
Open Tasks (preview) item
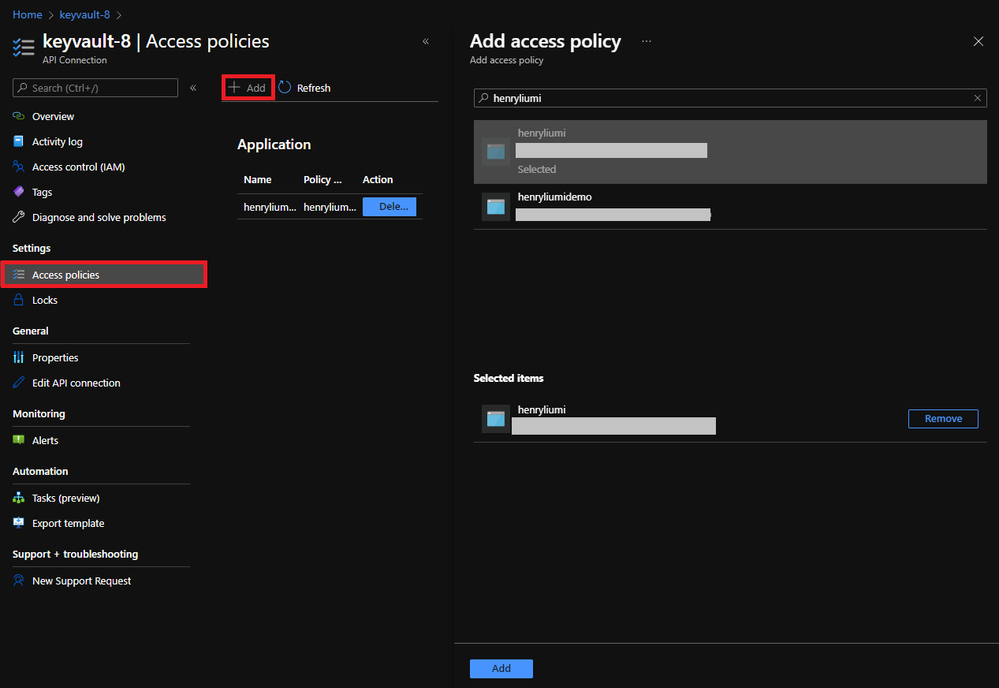tap(66, 498)
